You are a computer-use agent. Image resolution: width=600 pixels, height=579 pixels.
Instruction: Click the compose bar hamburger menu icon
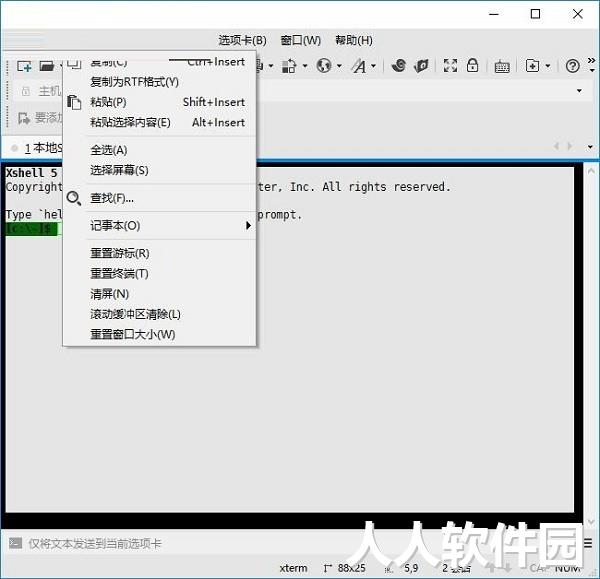click(x=588, y=543)
